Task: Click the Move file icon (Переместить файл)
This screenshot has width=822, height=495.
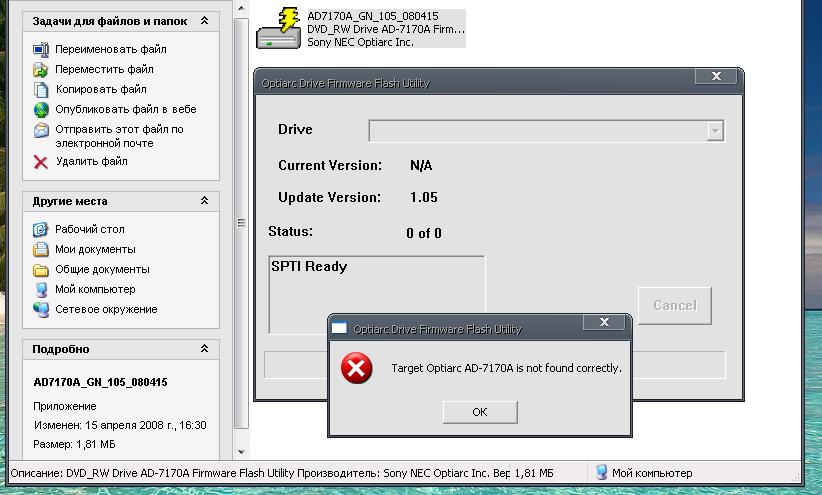Action: [x=41, y=69]
